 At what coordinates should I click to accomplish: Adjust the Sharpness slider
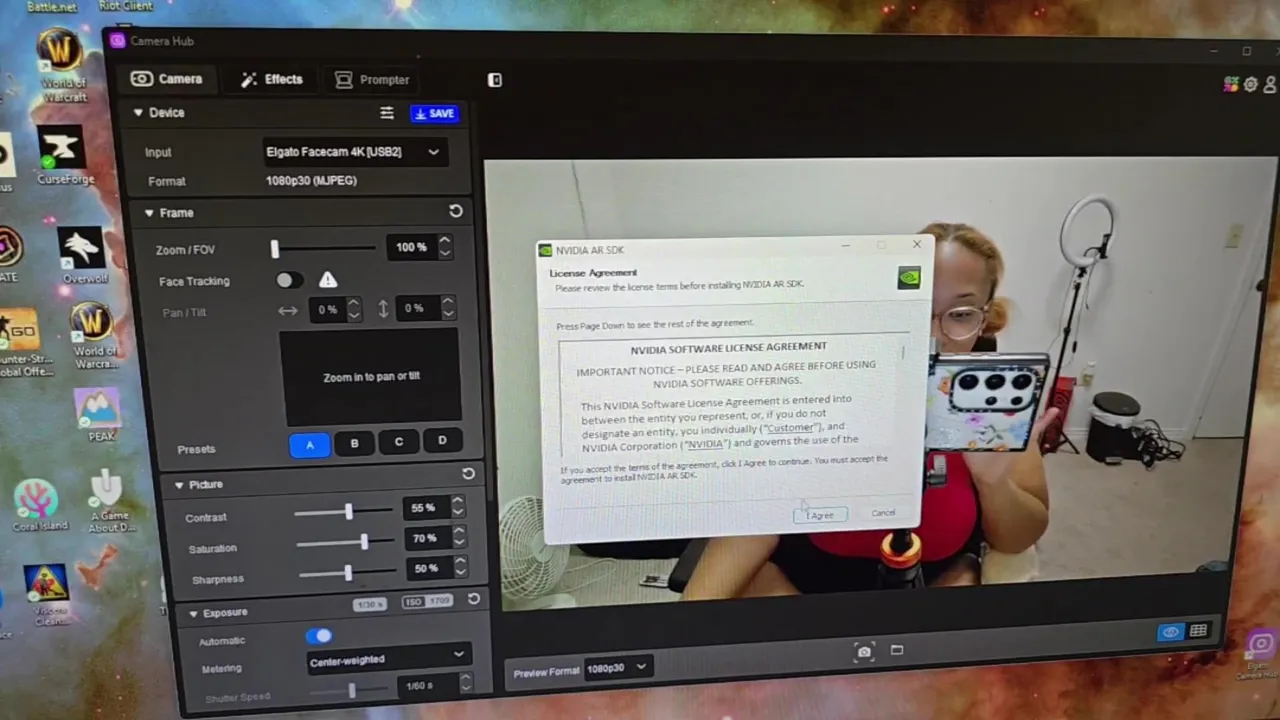click(347, 573)
